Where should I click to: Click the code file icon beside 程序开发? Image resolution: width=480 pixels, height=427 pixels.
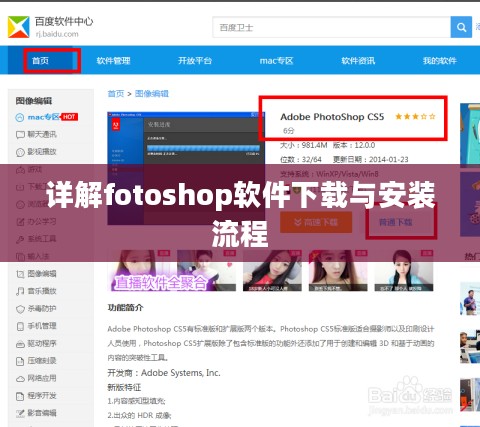(20, 396)
